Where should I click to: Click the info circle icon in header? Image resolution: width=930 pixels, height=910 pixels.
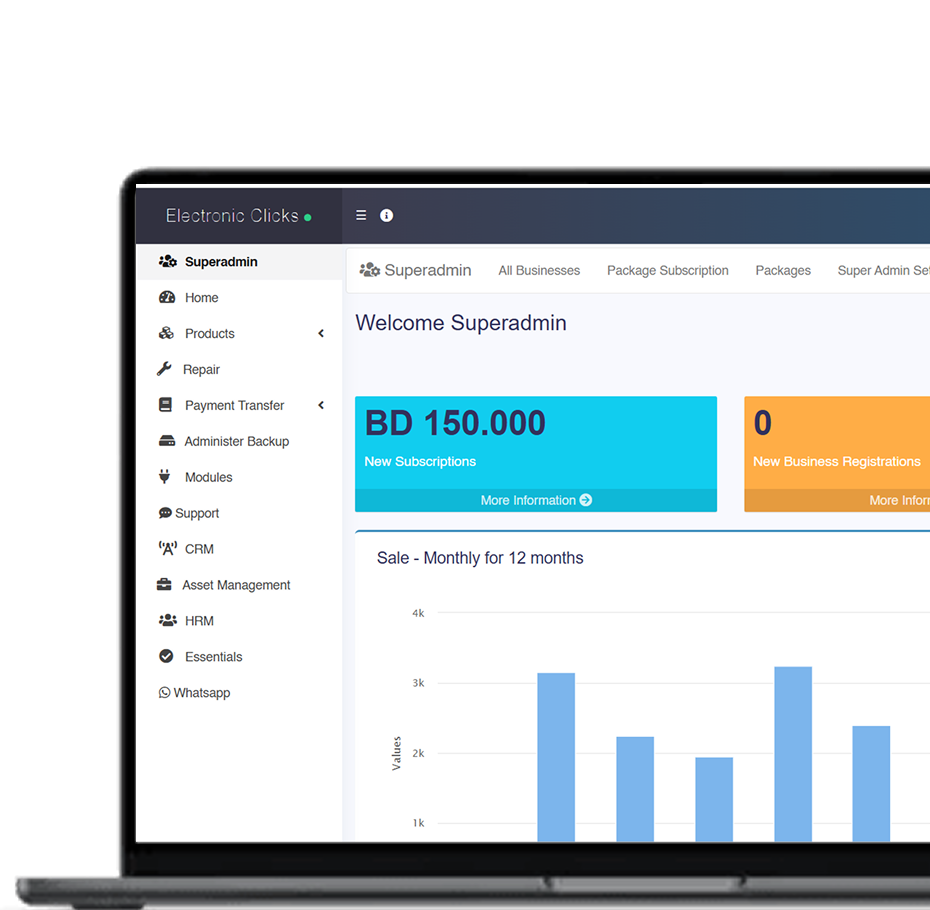tap(386, 215)
